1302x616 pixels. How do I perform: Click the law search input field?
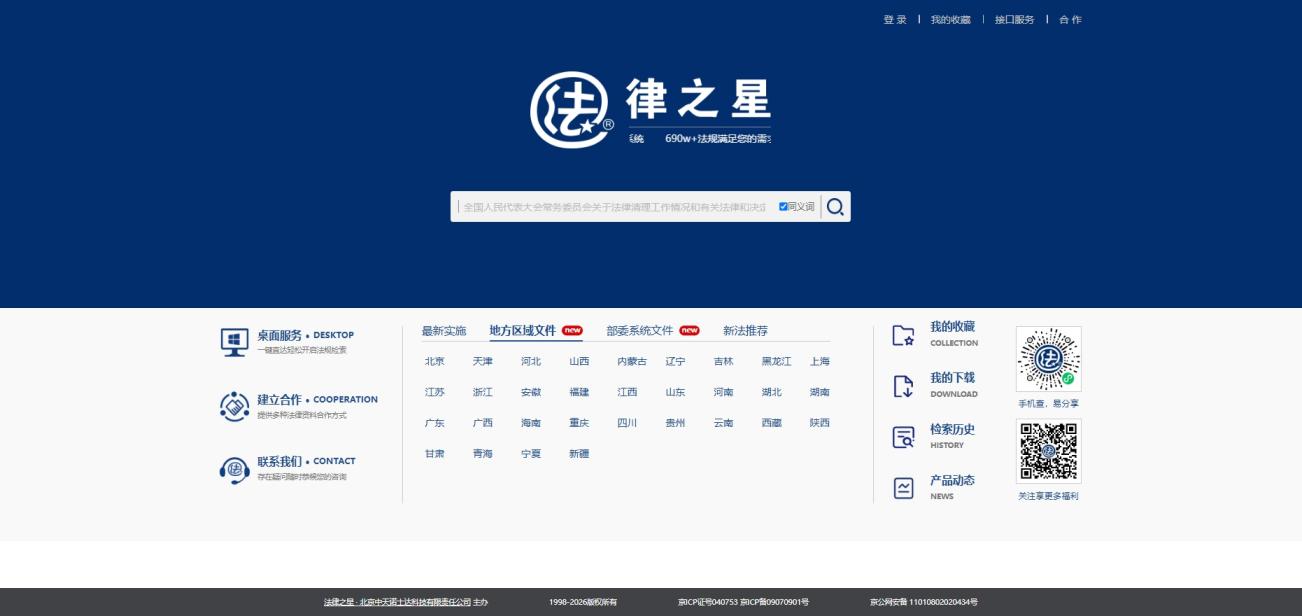pos(613,207)
